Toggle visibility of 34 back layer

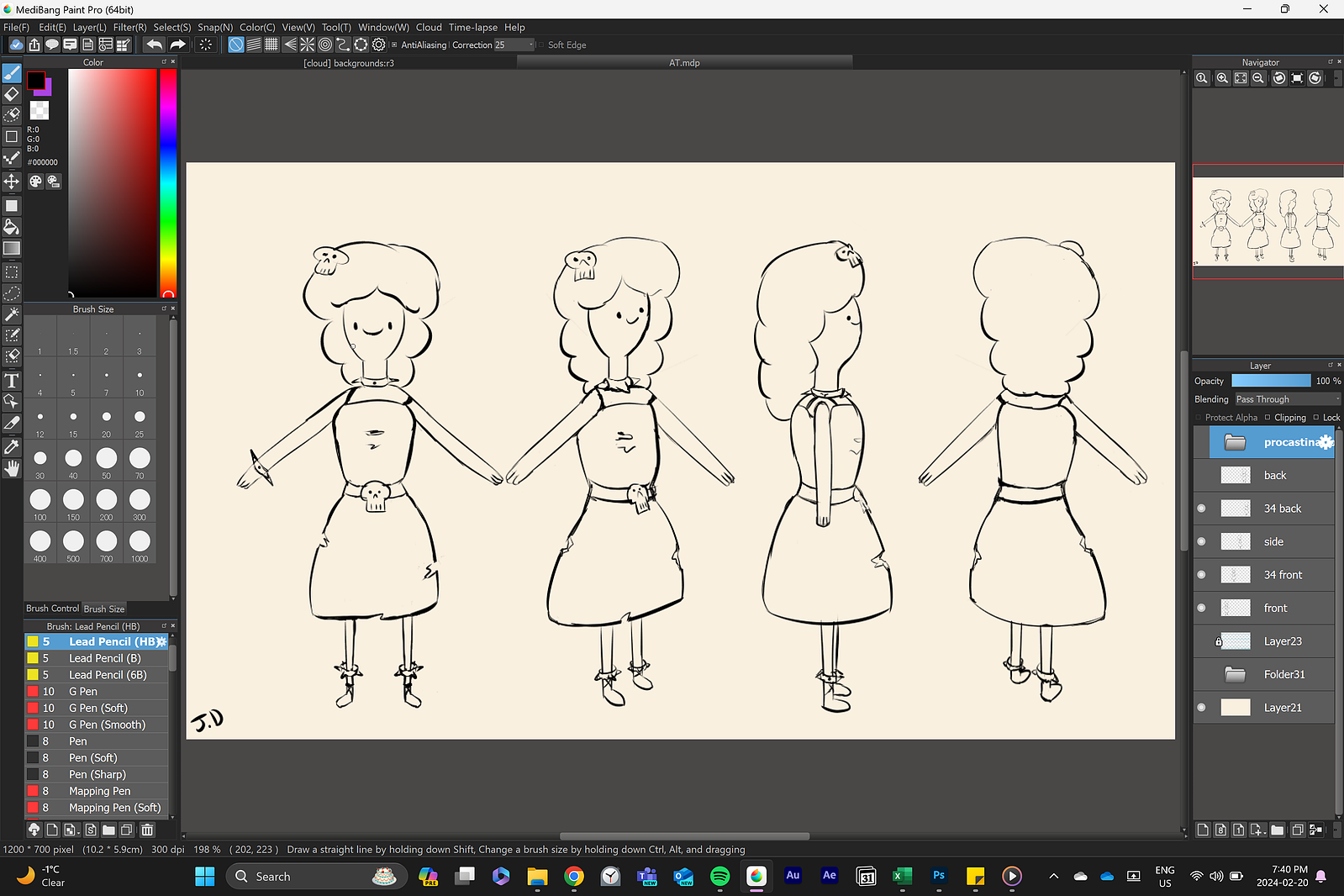coord(1201,509)
